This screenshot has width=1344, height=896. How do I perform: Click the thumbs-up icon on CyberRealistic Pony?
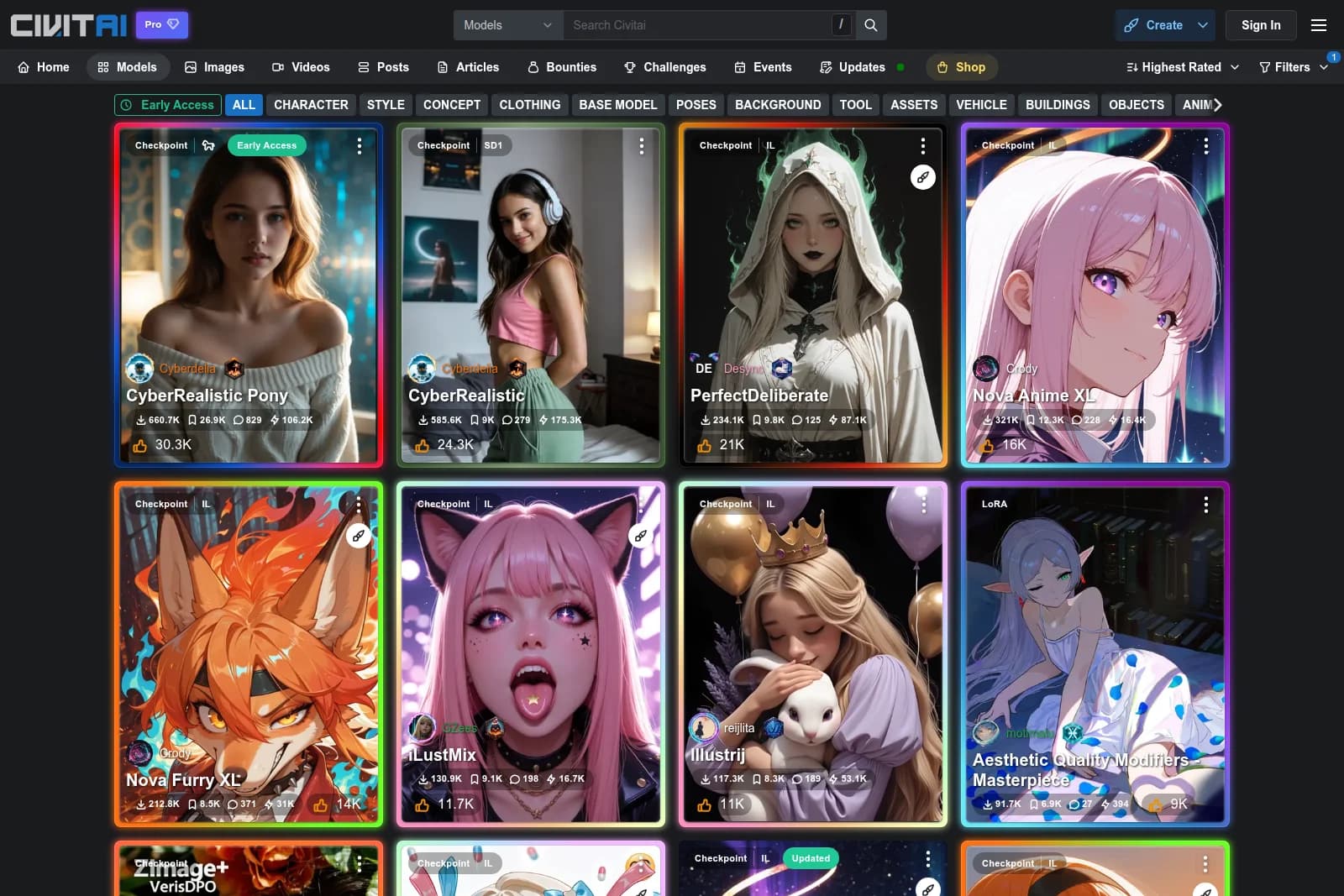point(141,445)
